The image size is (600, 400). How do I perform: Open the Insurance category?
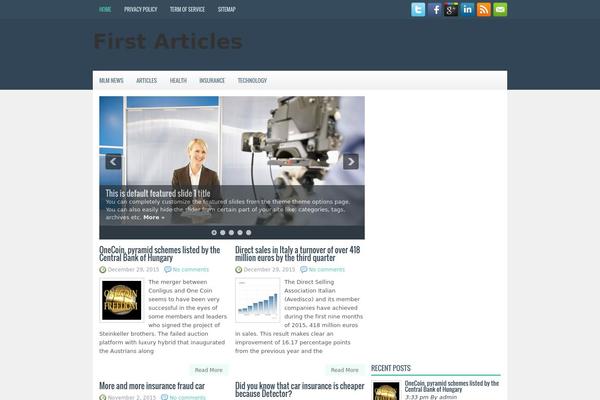click(212, 80)
